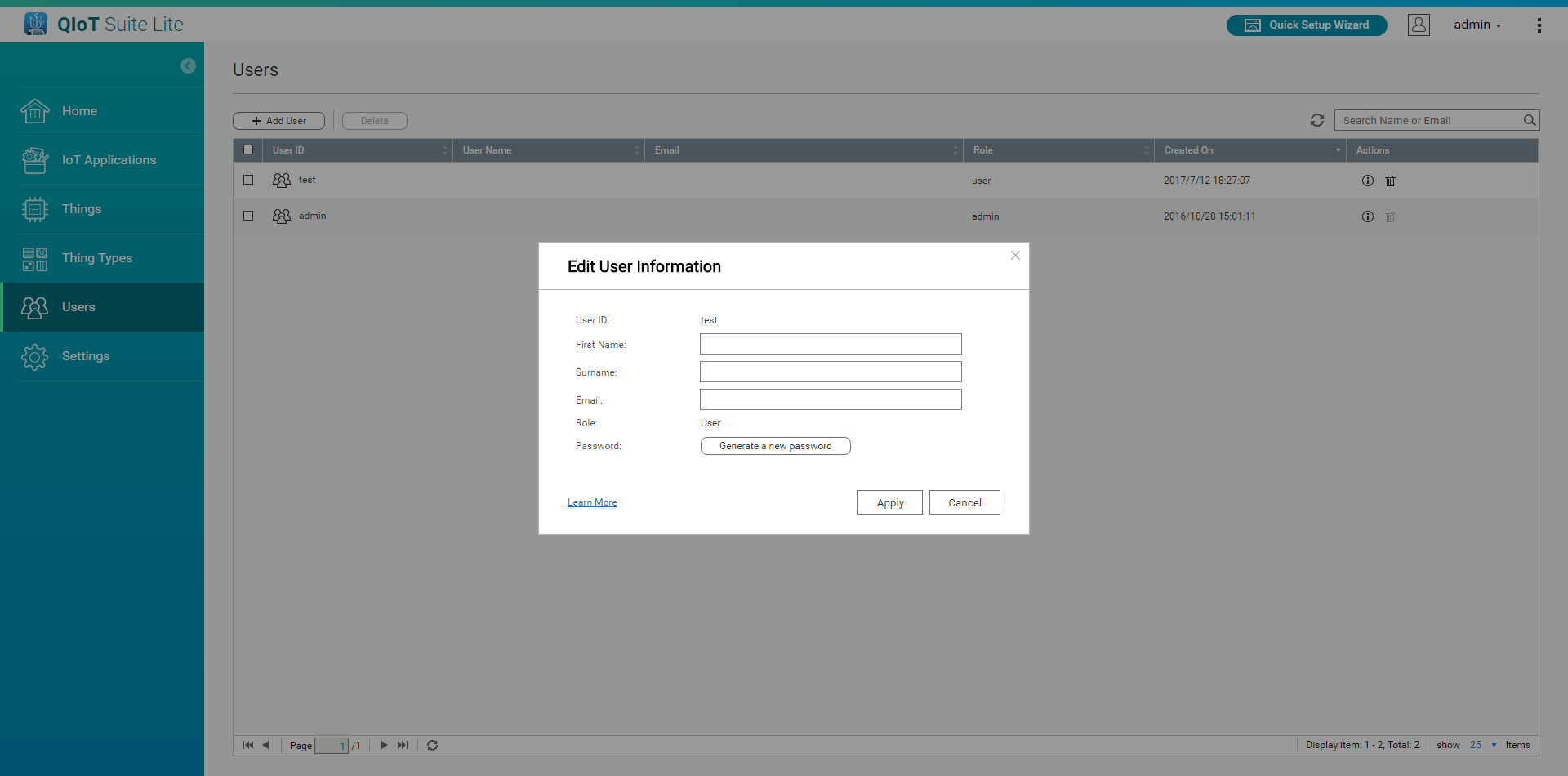The width and height of the screenshot is (1568, 776).
Task: Toggle the select-all header checkbox
Action: pos(248,149)
